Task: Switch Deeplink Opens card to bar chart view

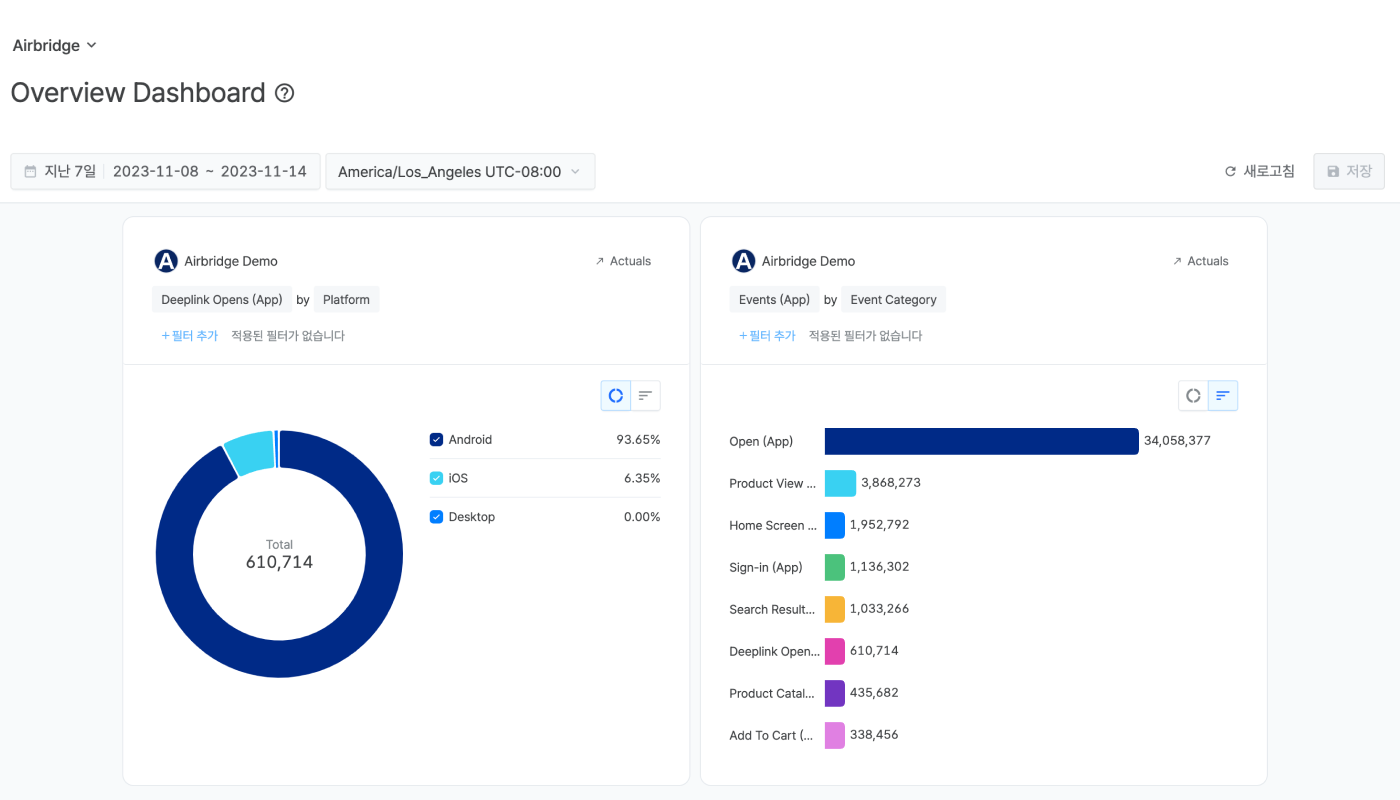Action: [x=646, y=396]
